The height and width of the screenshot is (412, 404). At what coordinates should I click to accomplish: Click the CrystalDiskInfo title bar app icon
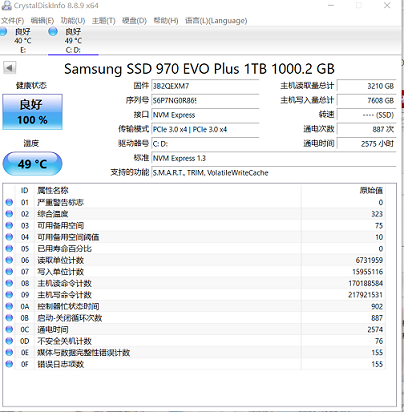point(6,6)
